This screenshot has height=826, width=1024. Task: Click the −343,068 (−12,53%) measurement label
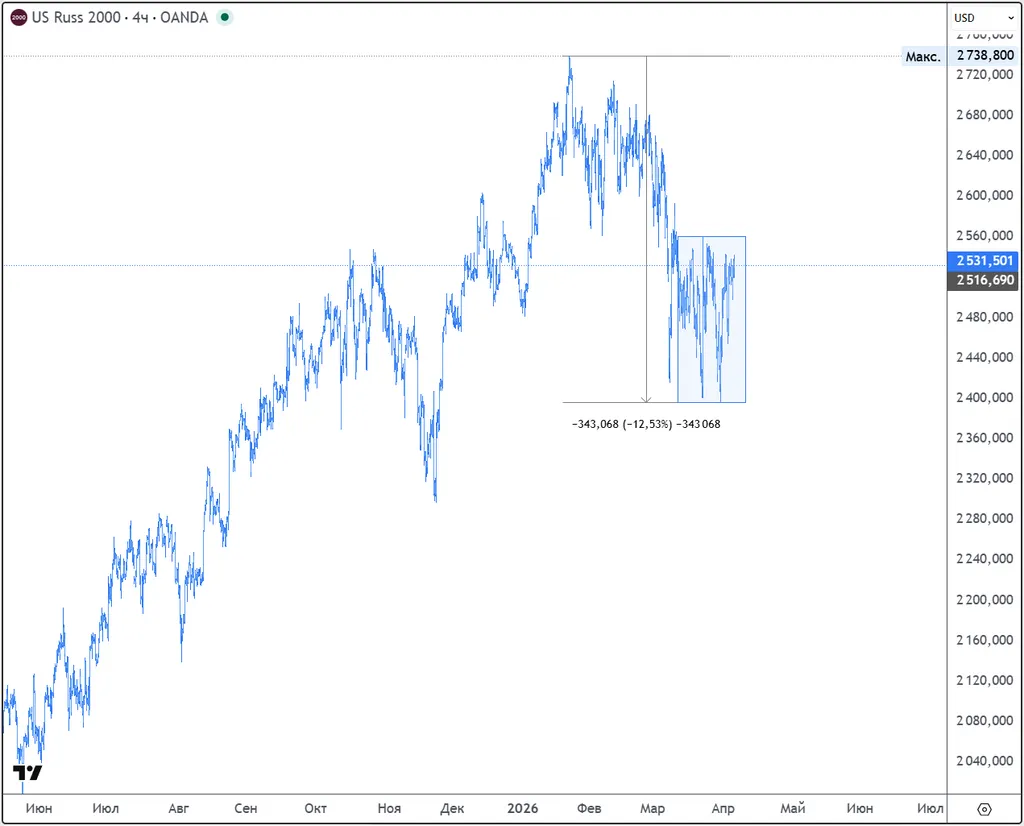click(x=646, y=424)
